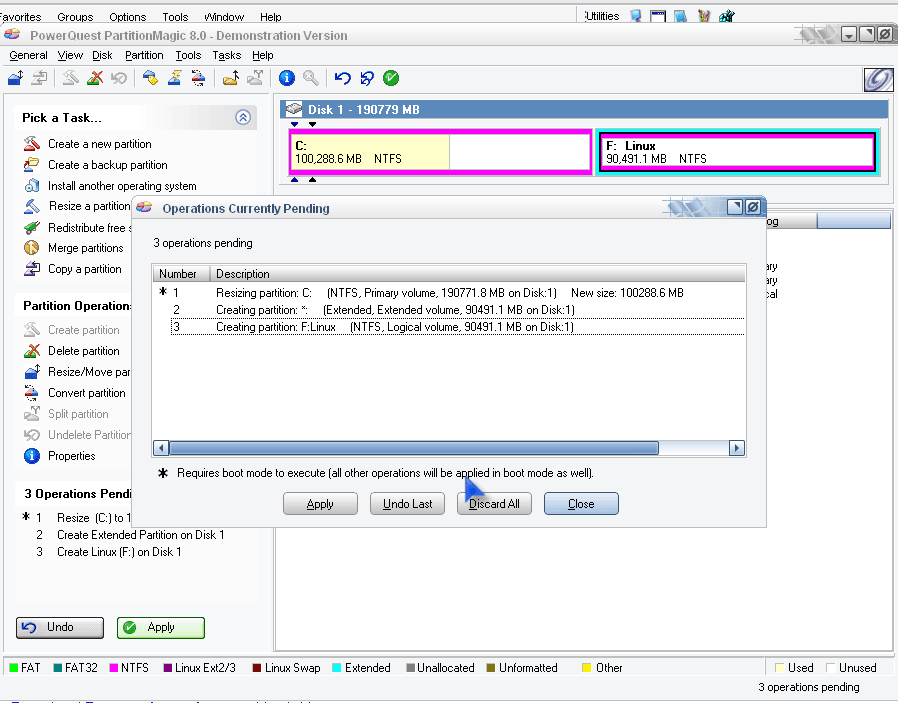The image size is (898, 703).
Task: Select Merge partitions in the task list
Action: (85, 248)
